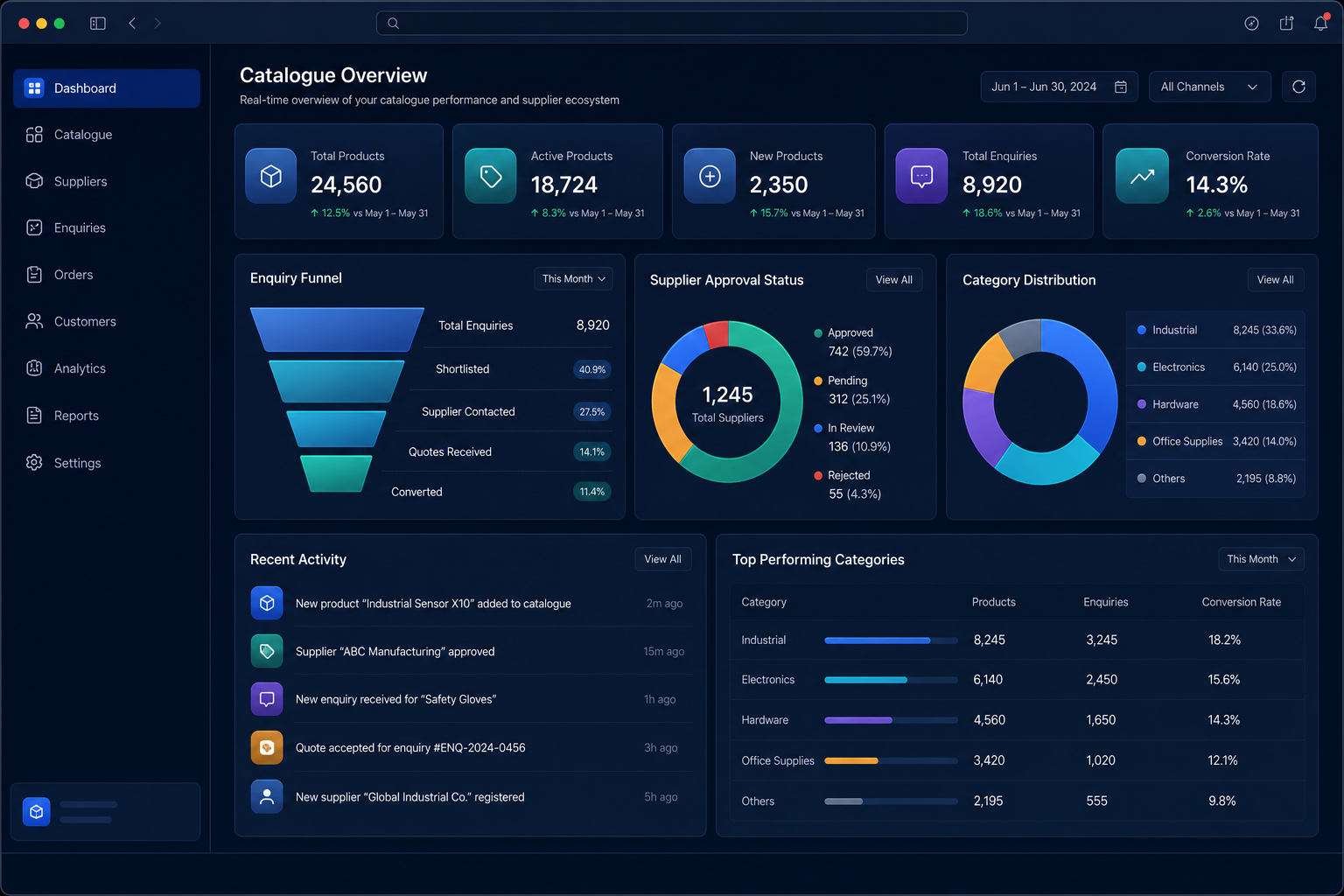Open the Suppliers menu item
Image resolution: width=1344 pixels, height=896 pixels.
pos(107,181)
